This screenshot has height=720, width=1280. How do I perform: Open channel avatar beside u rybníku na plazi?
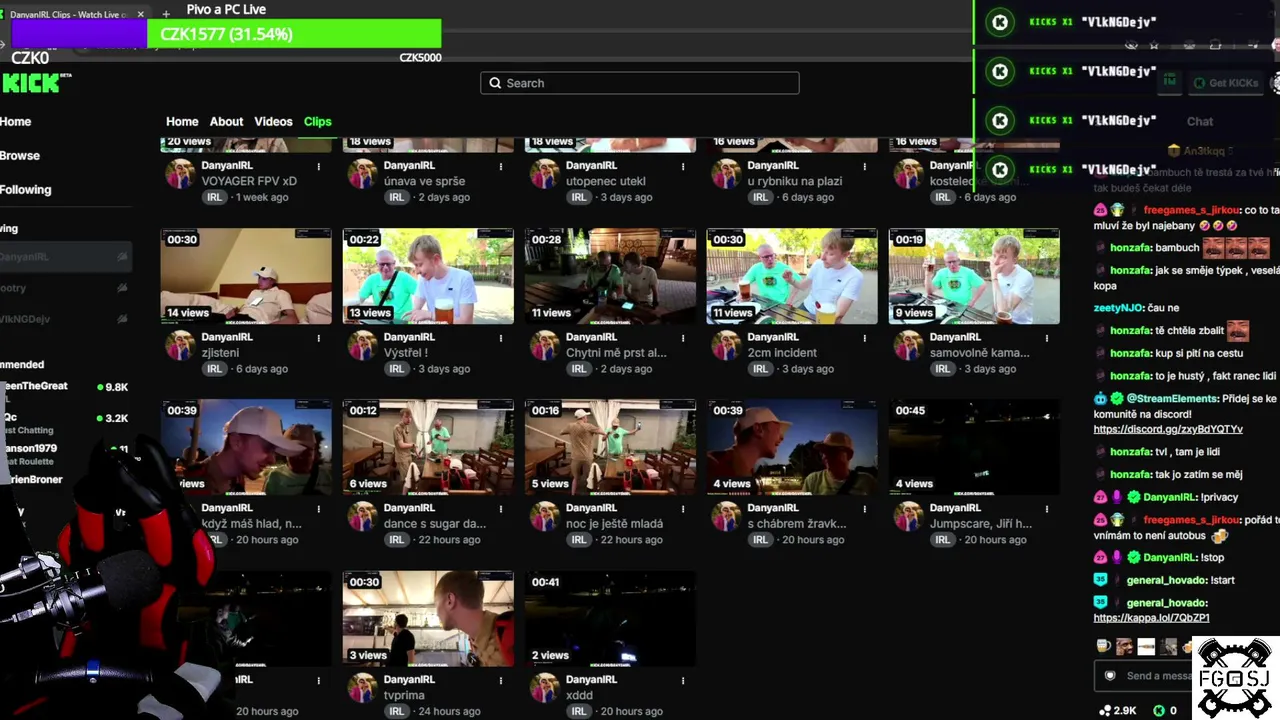tap(726, 173)
